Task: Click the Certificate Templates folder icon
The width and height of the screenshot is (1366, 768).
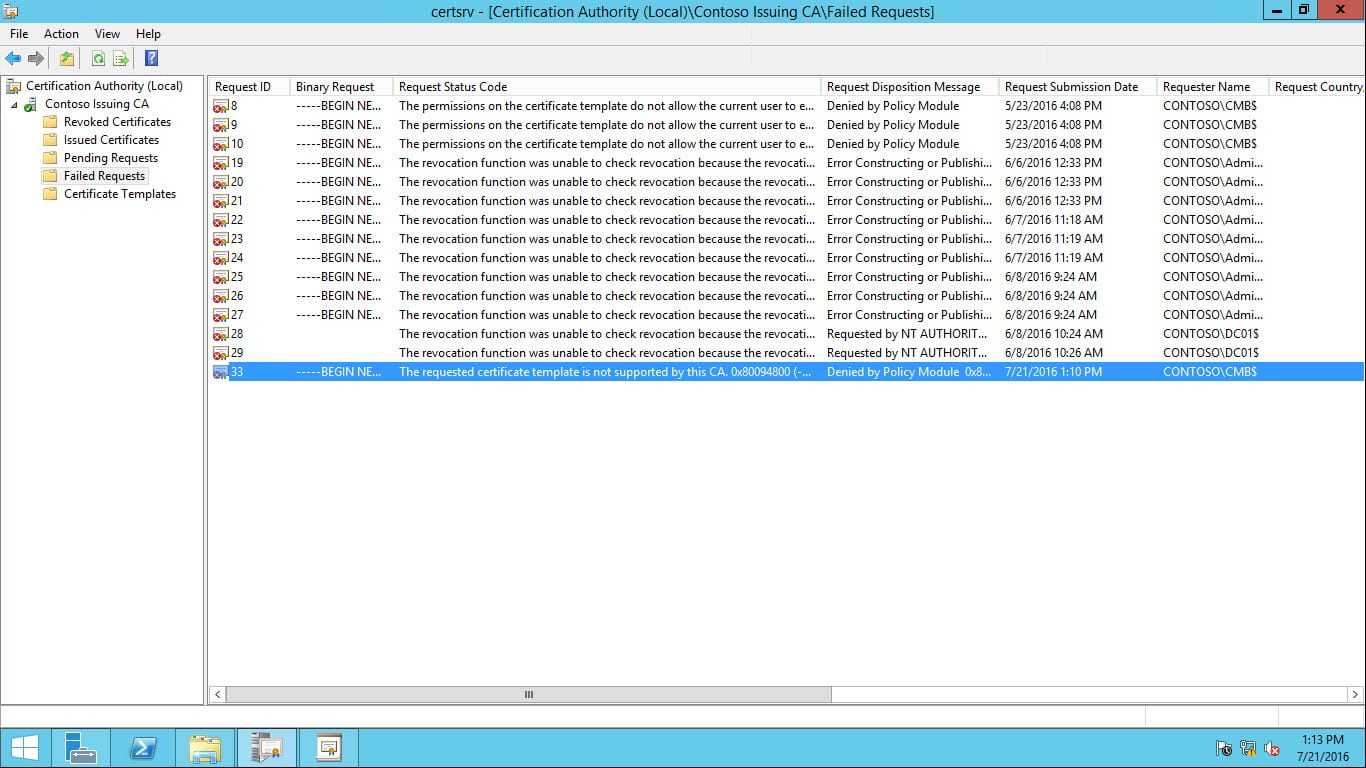Action: 50,194
